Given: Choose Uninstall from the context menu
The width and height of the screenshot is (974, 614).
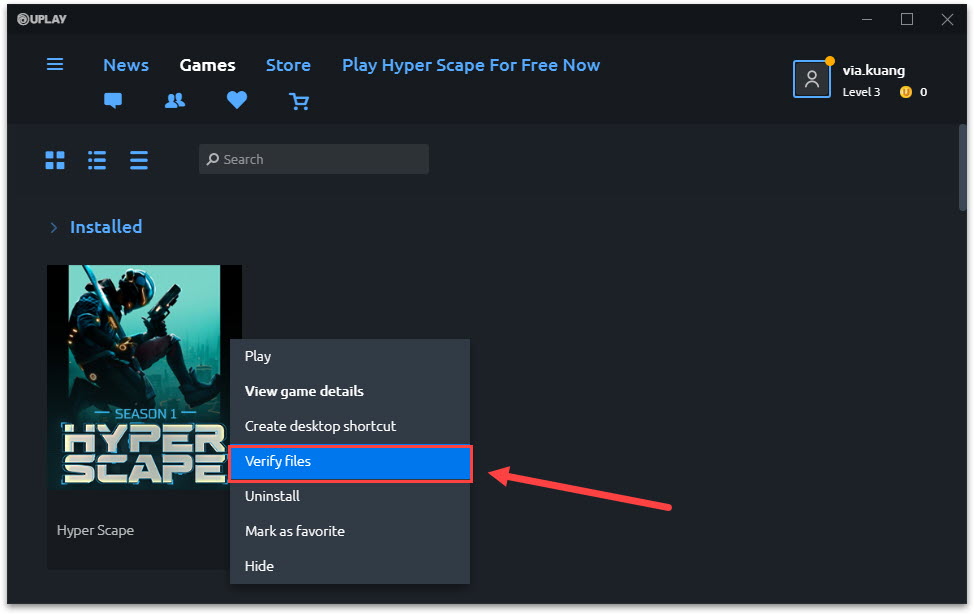Looking at the screenshot, I should (272, 496).
